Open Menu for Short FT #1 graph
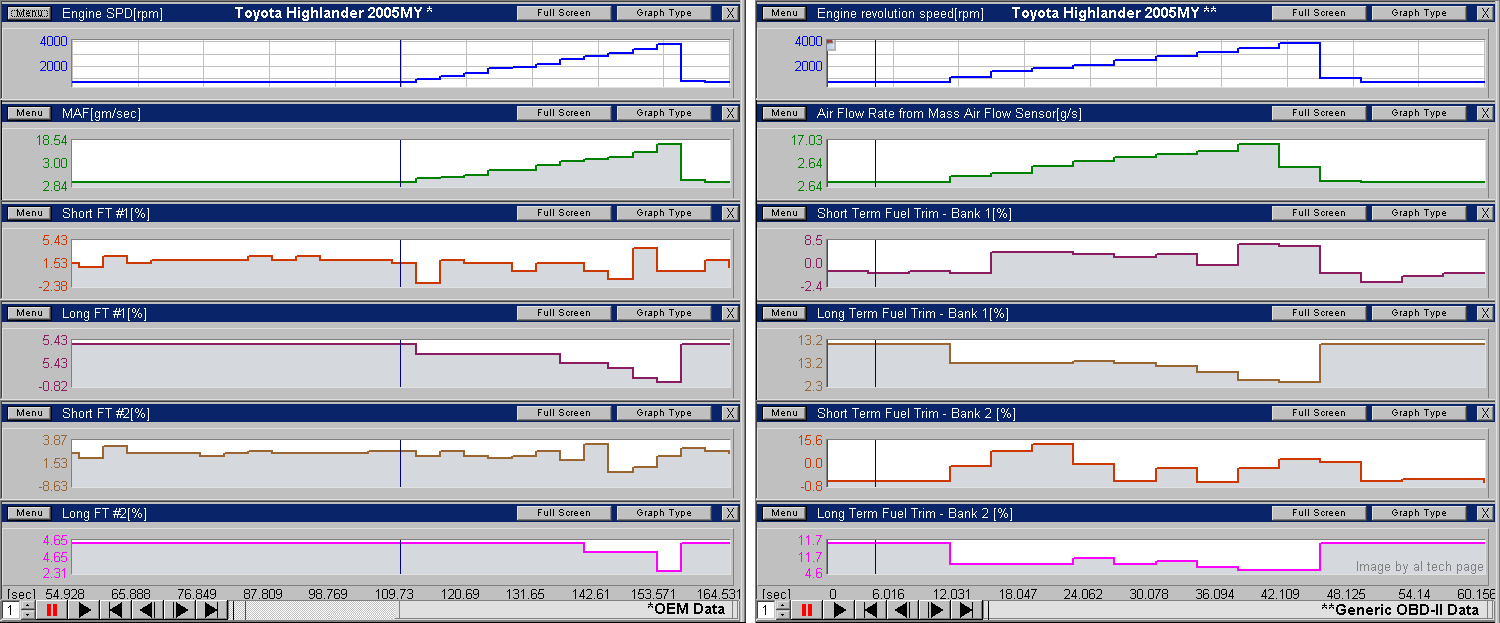This screenshot has width=1500, height=623. click(x=29, y=213)
